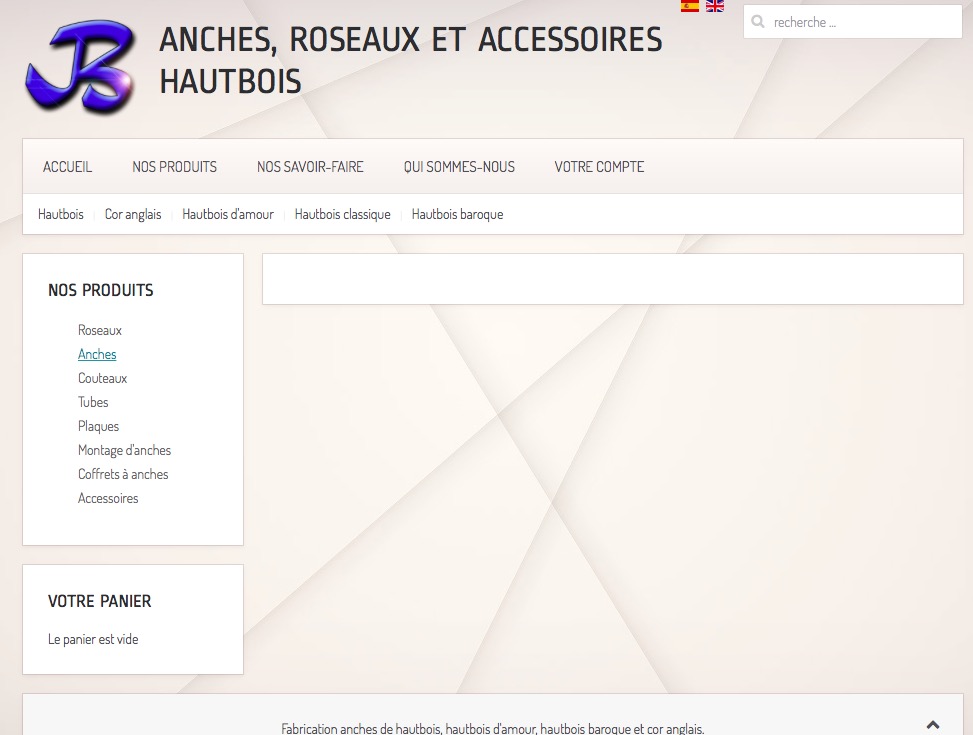Click the NOS PRODUITS sidebar heading

click(x=101, y=290)
